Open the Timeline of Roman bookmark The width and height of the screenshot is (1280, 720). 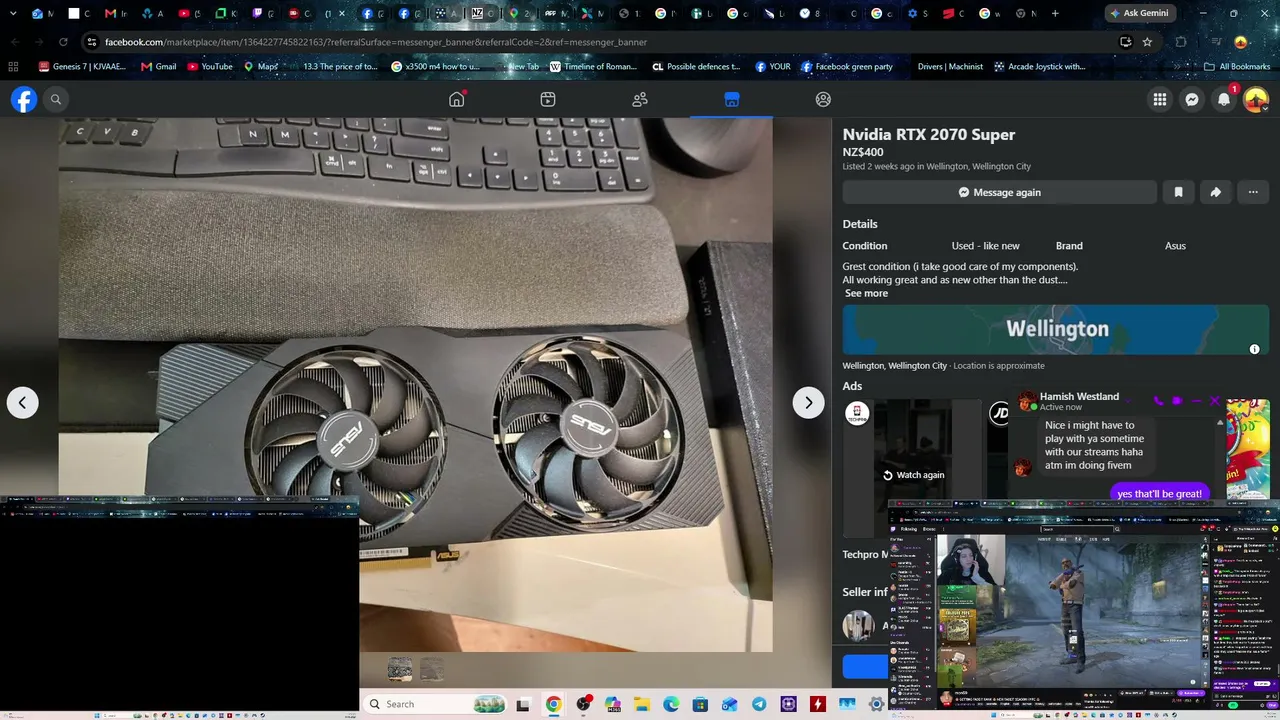tap(593, 67)
